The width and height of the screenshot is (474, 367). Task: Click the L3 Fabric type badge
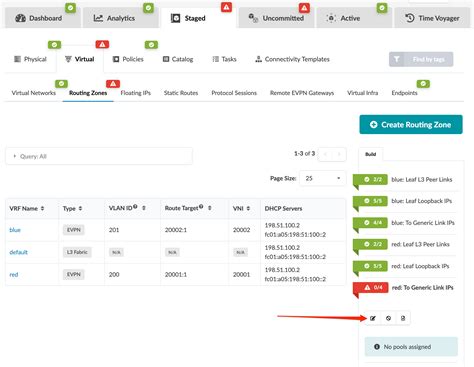[x=77, y=252]
